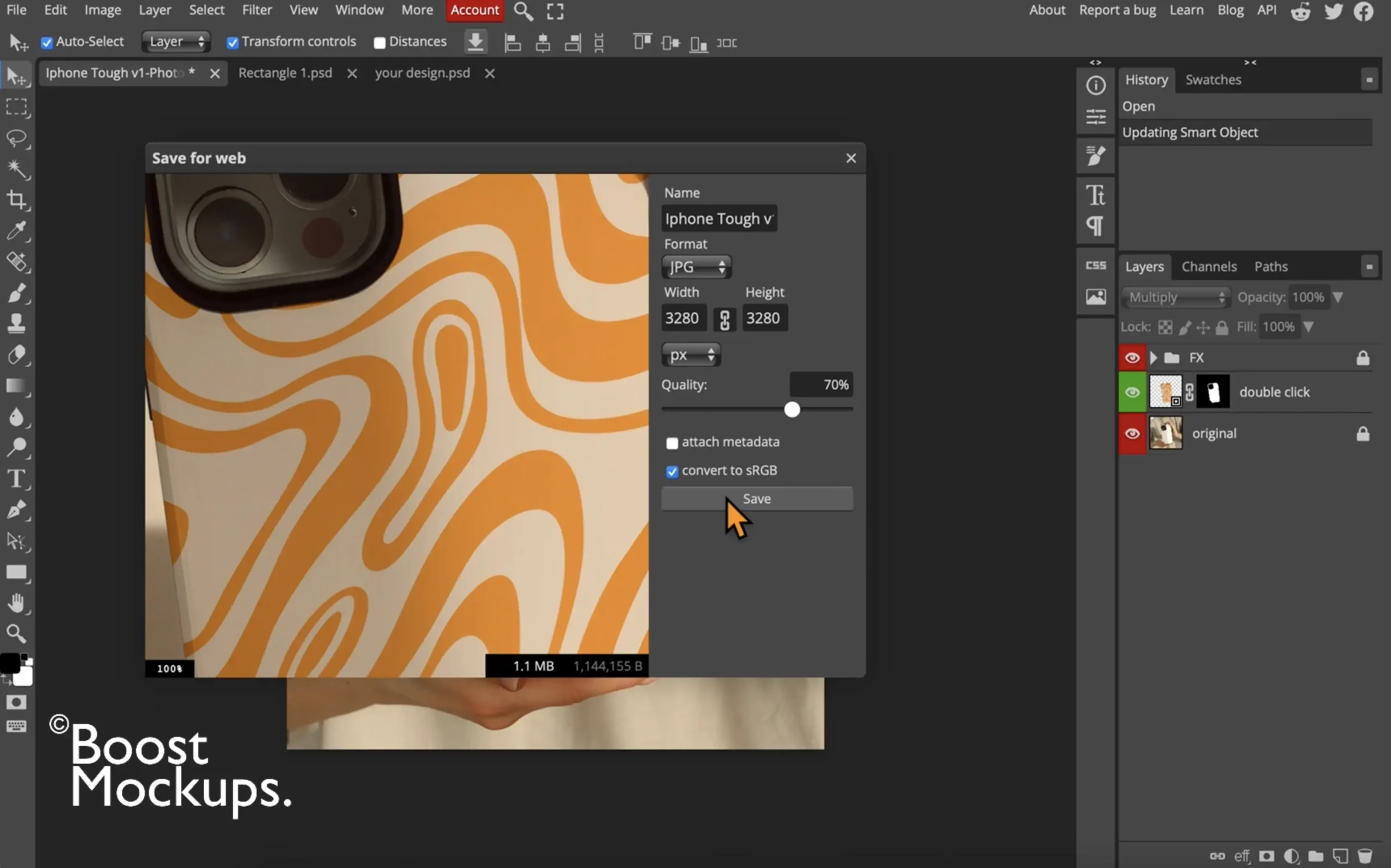This screenshot has height=868, width=1391.
Task: Select the Dodge tool
Action: pyautogui.click(x=17, y=447)
